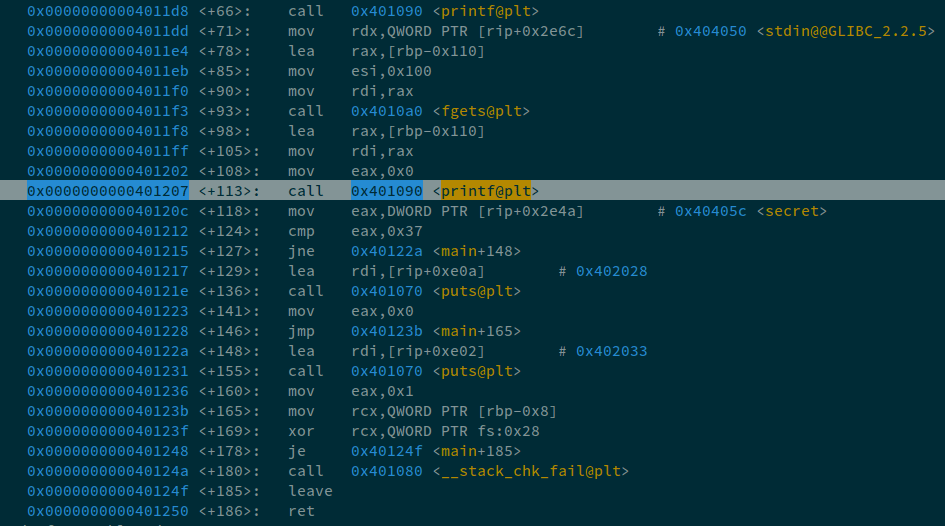This screenshot has width=945, height=526.
Task: Select the highlighted printf@plt symbol at offset +113
Action: click(x=489, y=191)
